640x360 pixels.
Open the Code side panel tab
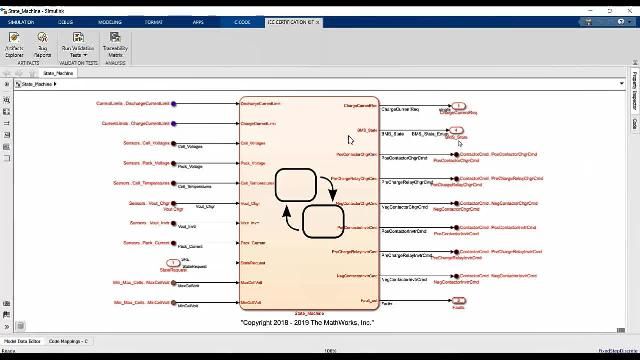click(635, 124)
